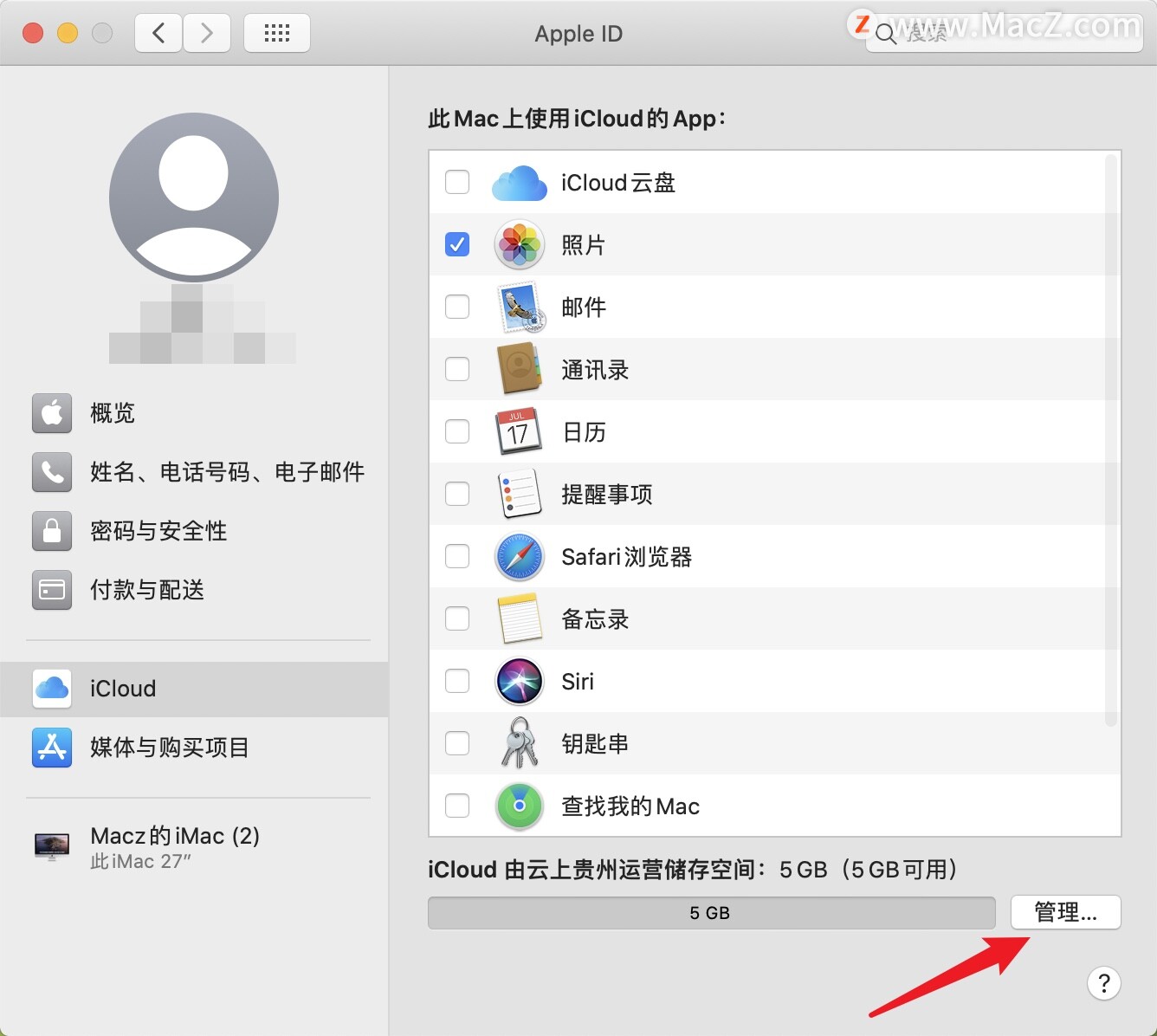Click the 管理... storage button
This screenshot has width=1157, height=1036.
click(x=1066, y=912)
